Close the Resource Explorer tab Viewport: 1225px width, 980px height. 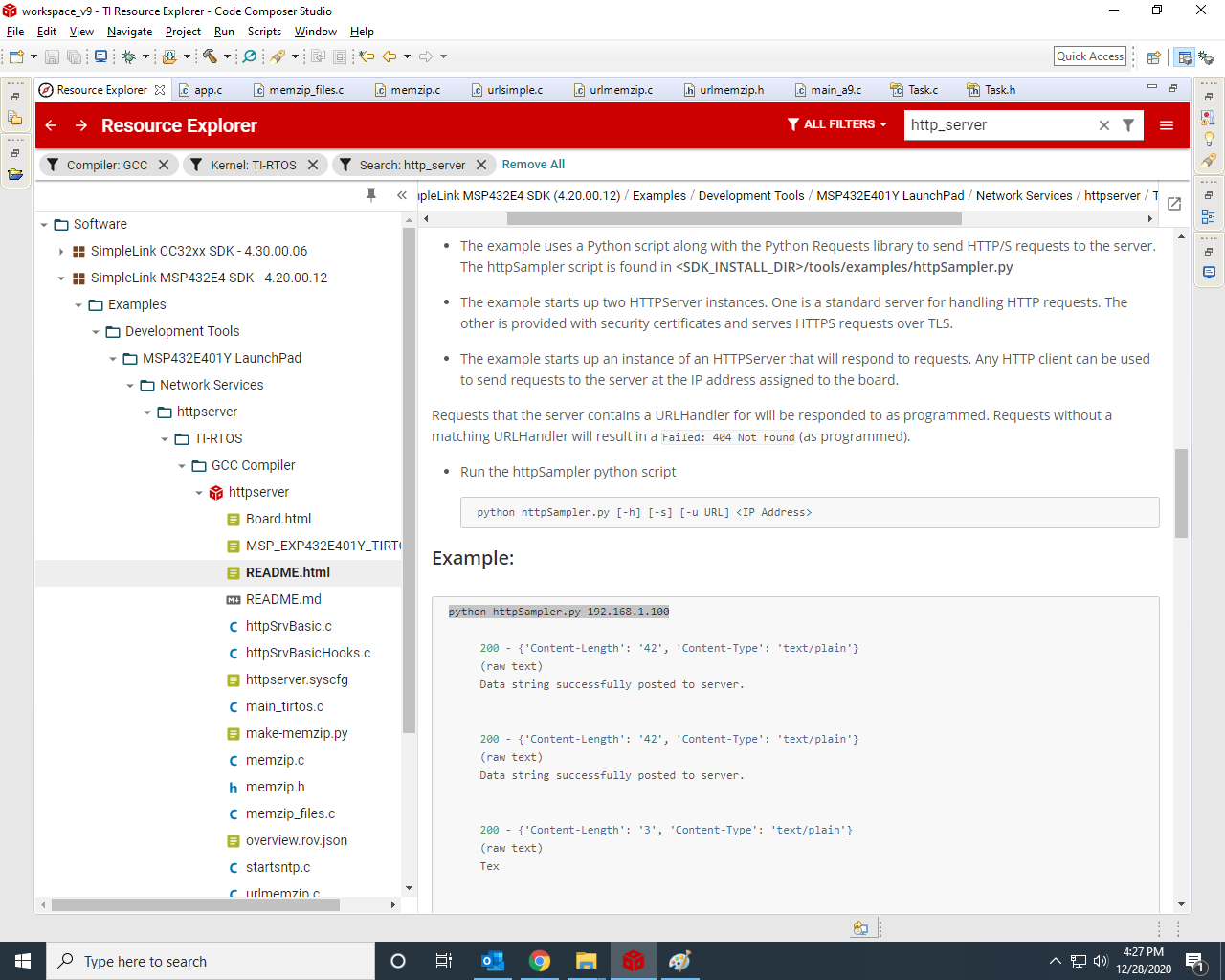coord(160,90)
